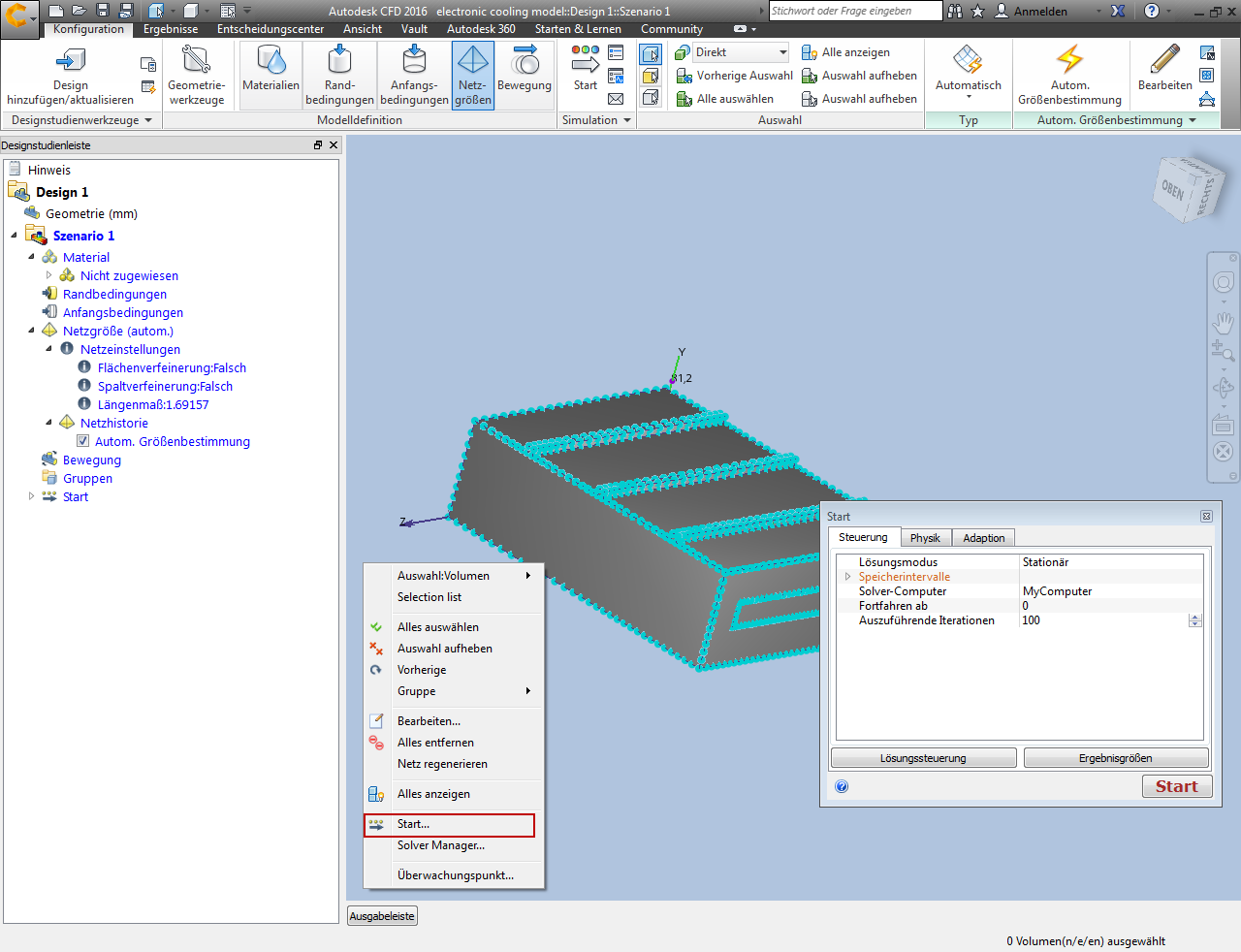Click the blue help icon in Start dialog

842,786
